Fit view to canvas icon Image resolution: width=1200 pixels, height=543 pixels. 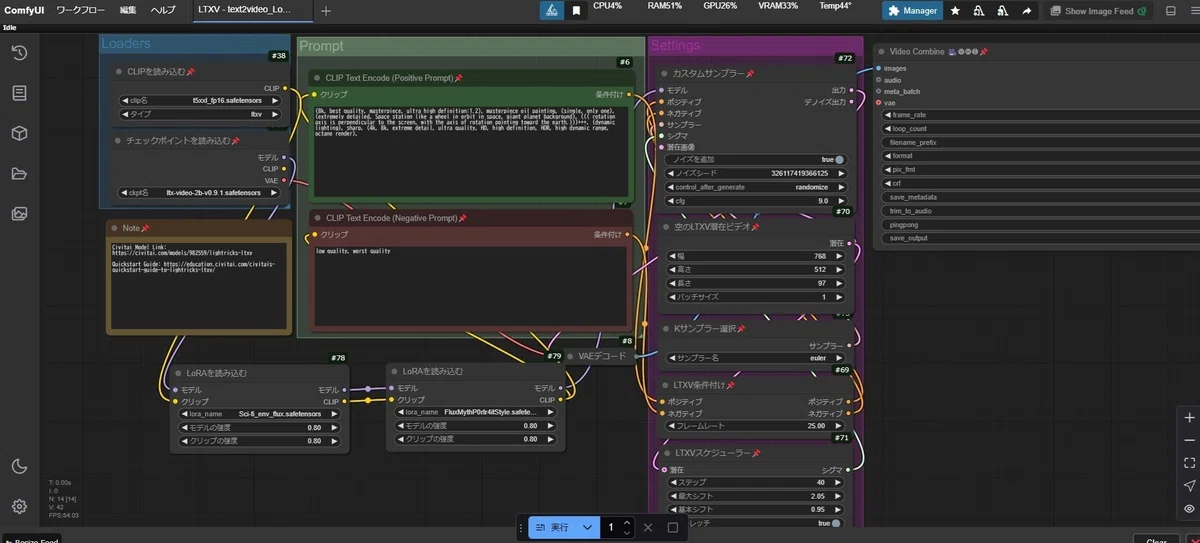point(1189,463)
